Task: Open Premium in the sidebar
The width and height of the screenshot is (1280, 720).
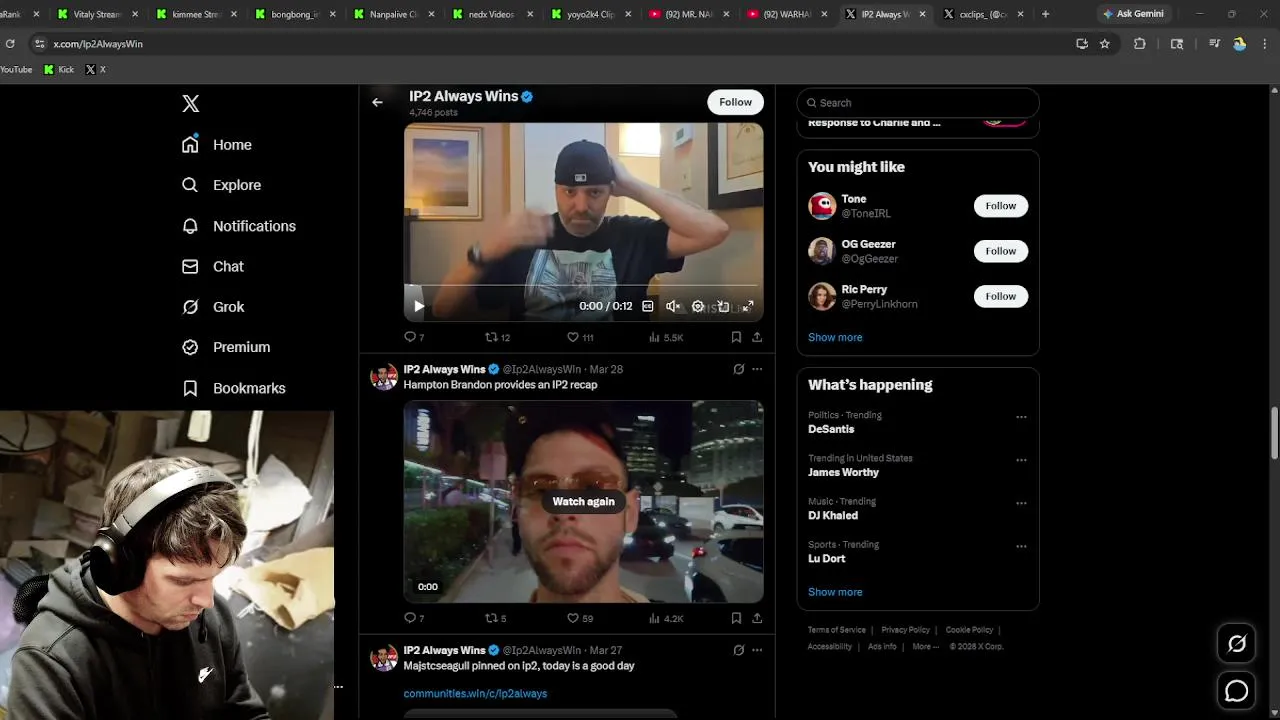Action: (x=226, y=347)
